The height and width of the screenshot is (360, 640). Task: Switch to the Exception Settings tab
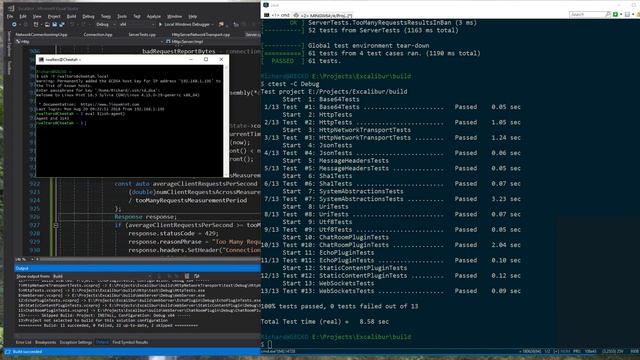coord(76,342)
